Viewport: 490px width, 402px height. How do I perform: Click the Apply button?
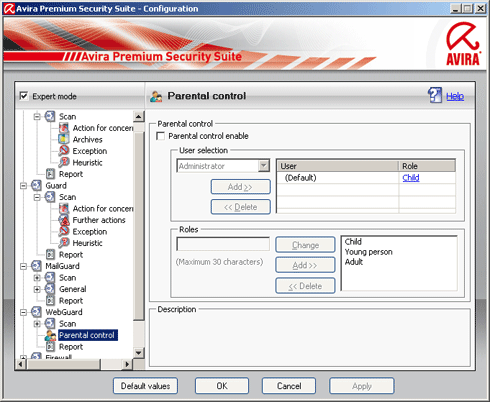362,386
